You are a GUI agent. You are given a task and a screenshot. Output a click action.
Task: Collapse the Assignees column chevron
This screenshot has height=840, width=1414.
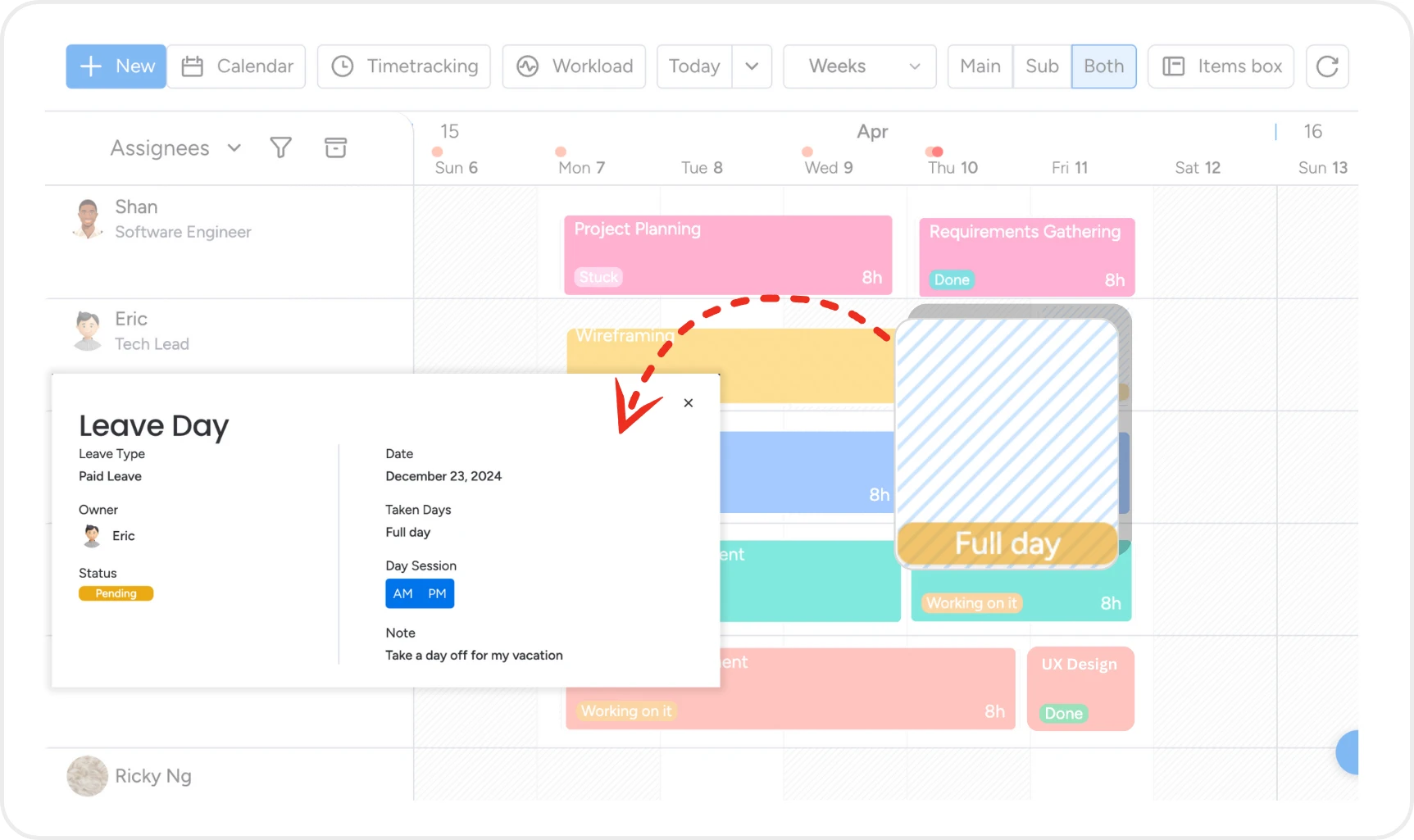[235, 148]
